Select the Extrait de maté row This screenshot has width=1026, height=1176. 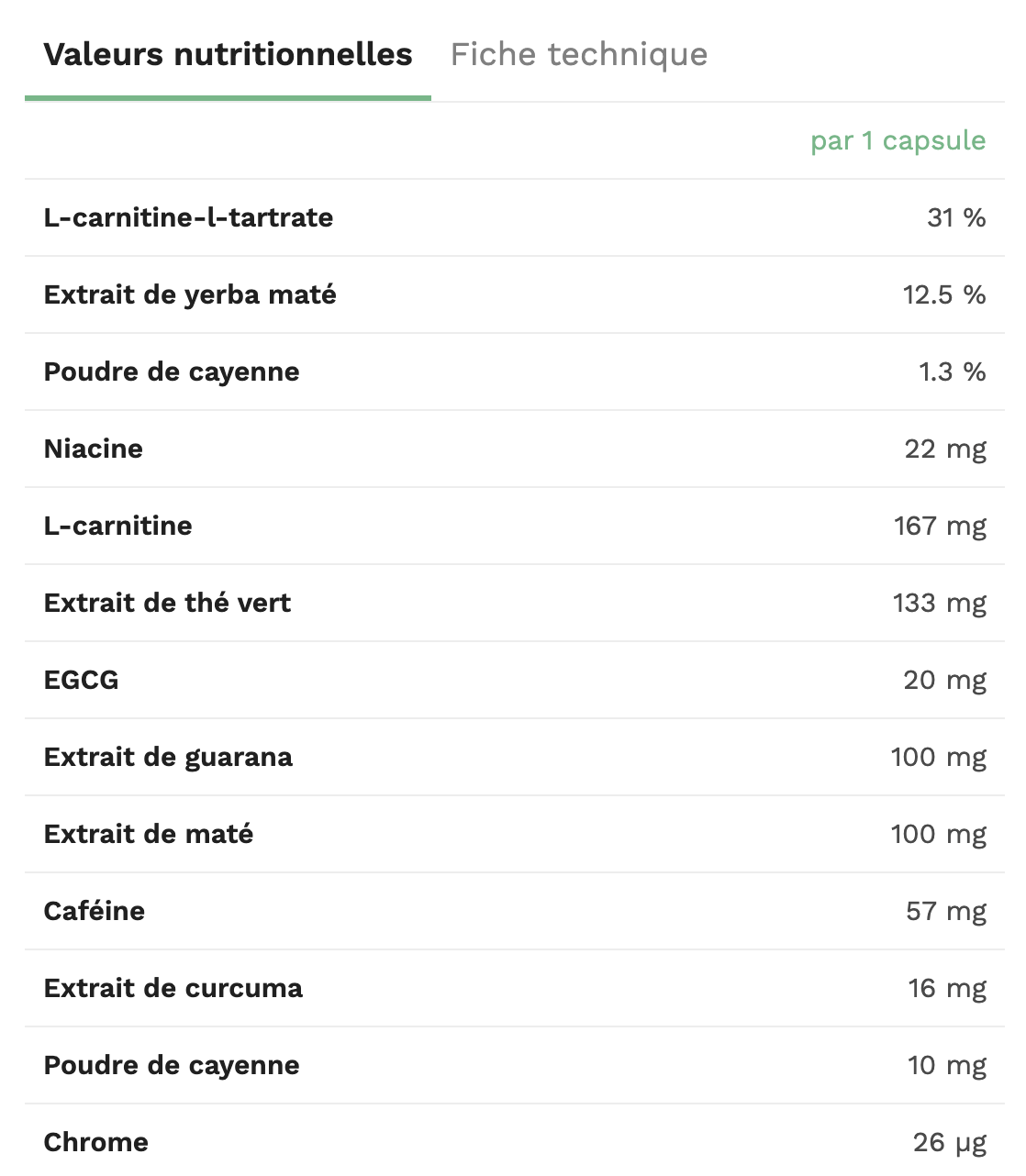(x=514, y=834)
